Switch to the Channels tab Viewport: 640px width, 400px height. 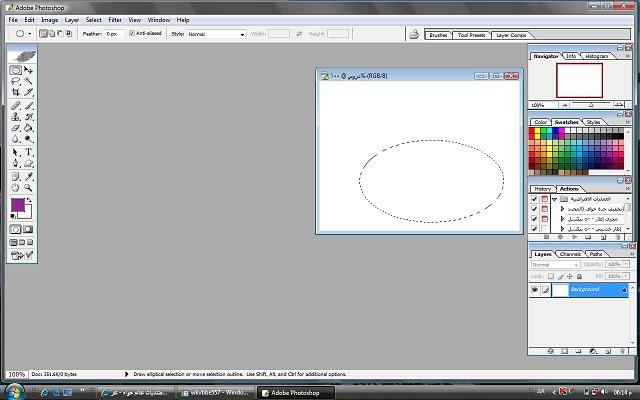570,254
